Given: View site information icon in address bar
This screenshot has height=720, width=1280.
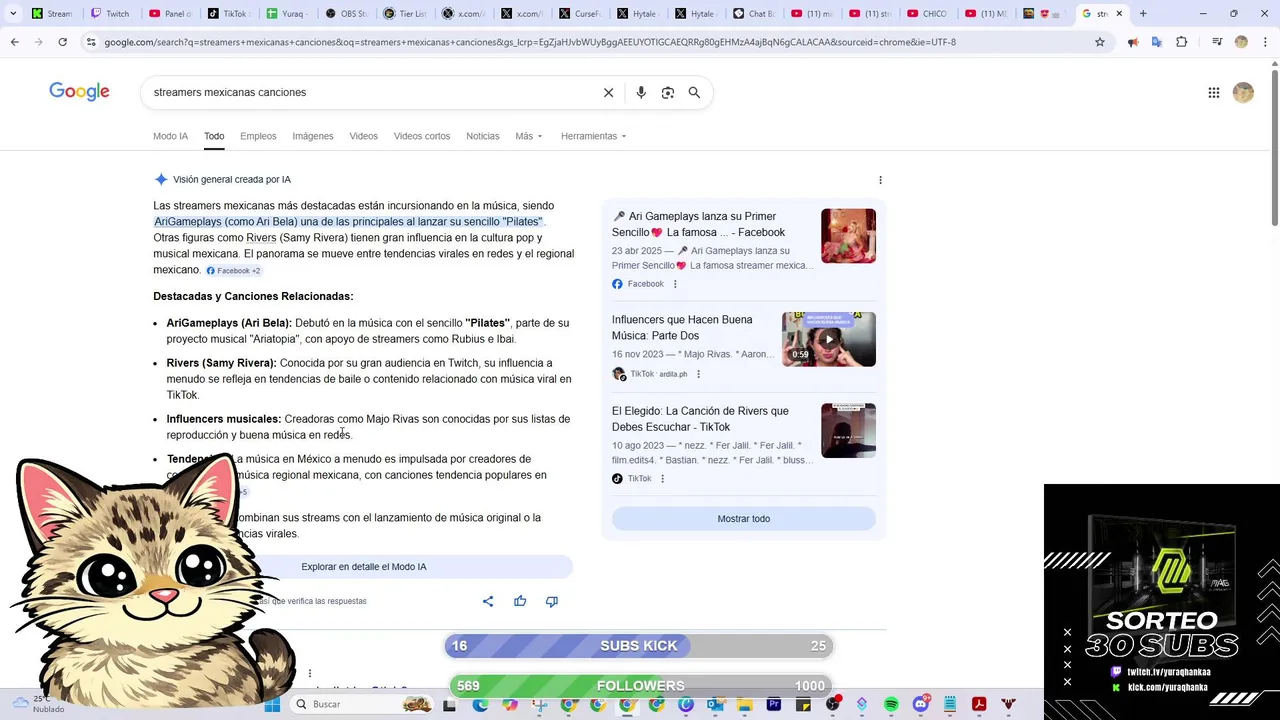Looking at the screenshot, I should 91,42.
